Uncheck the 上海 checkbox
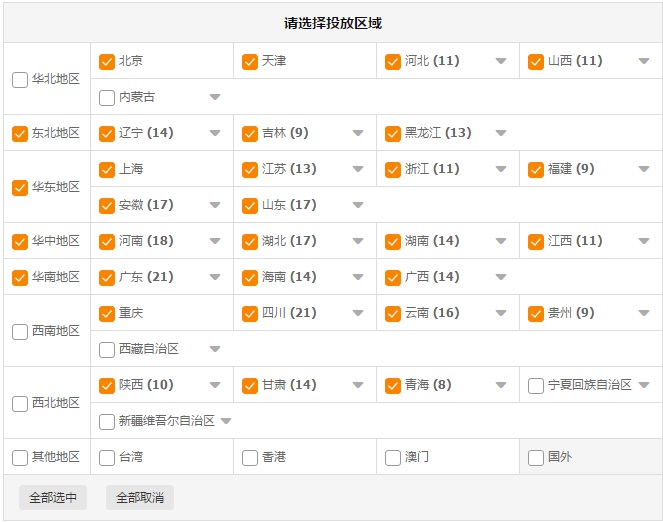The image size is (663, 522). click(107, 169)
